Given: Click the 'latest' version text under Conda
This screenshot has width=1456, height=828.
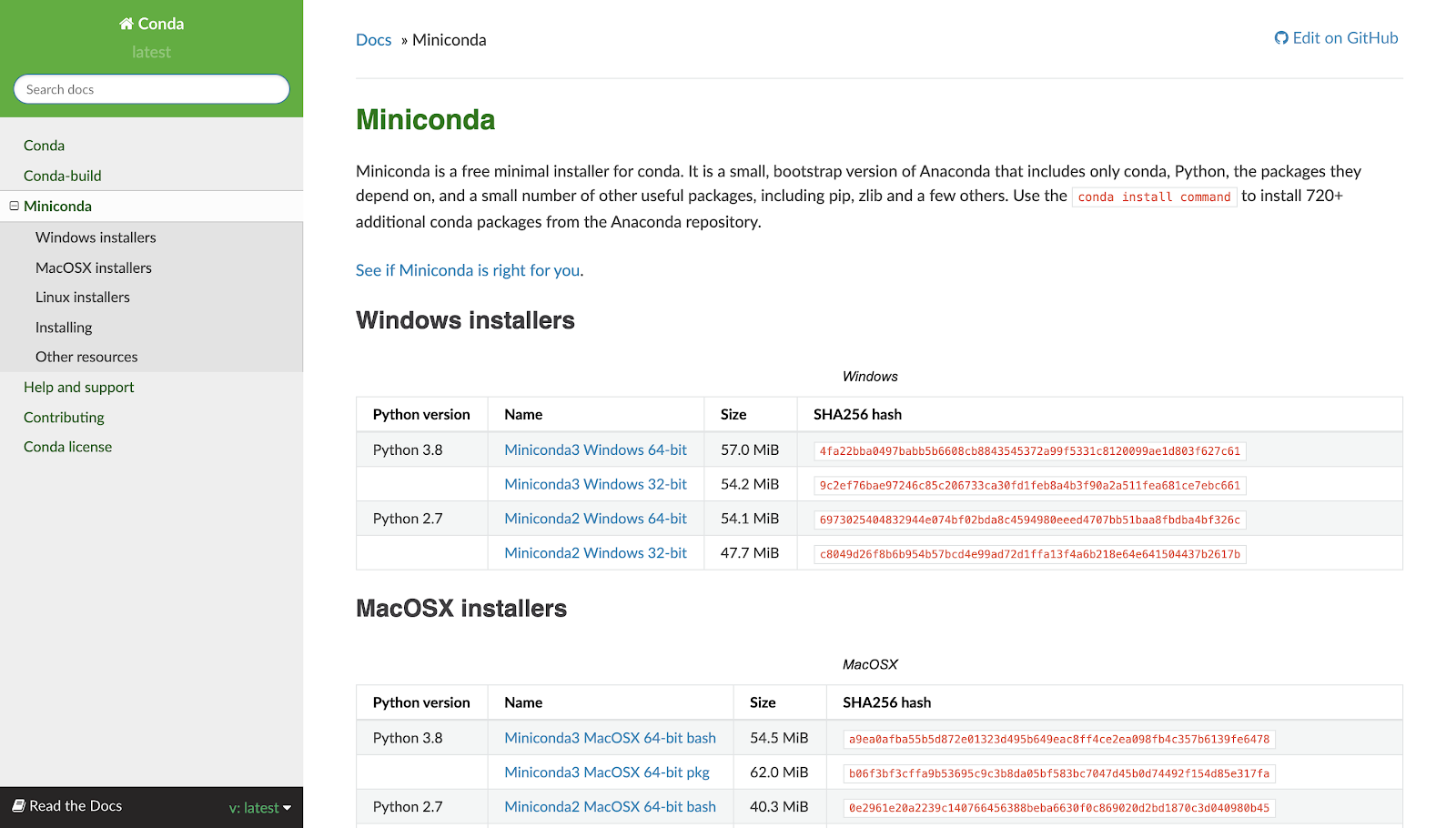Looking at the screenshot, I should (151, 53).
